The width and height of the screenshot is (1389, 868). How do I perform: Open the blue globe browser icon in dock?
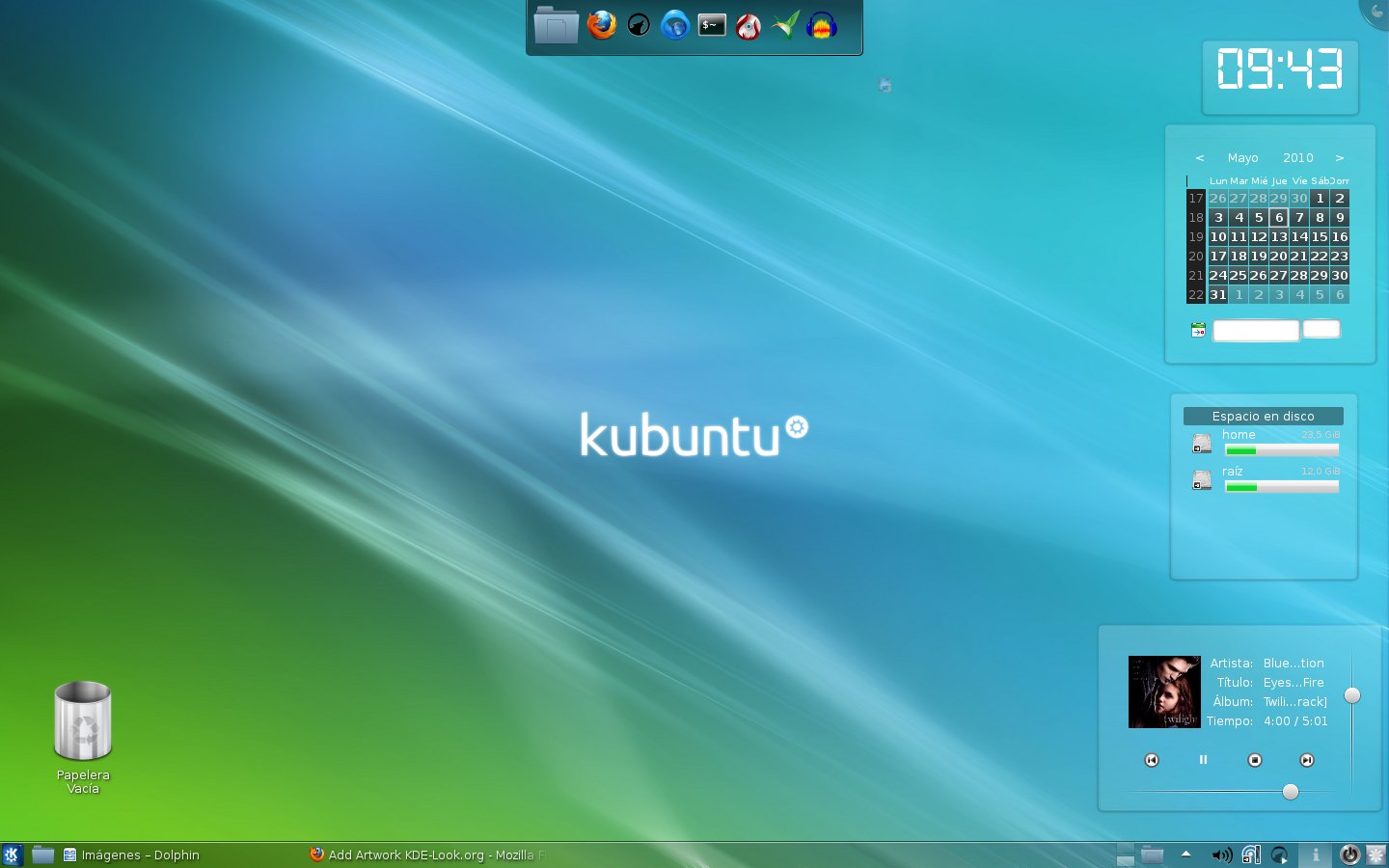coord(675,25)
